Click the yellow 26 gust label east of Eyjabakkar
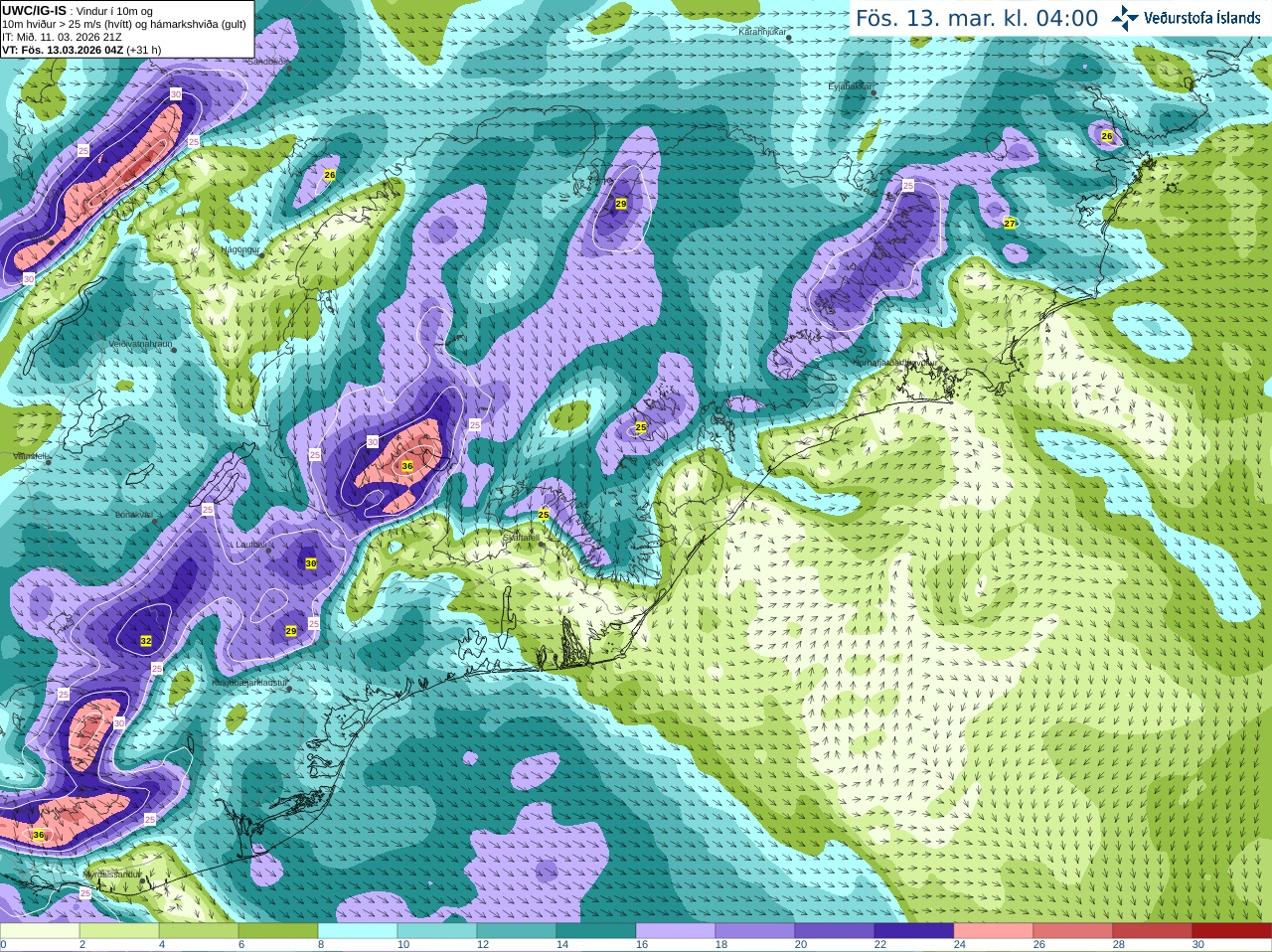The height and width of the screenshot is (952, 1272). [1107, 136]
